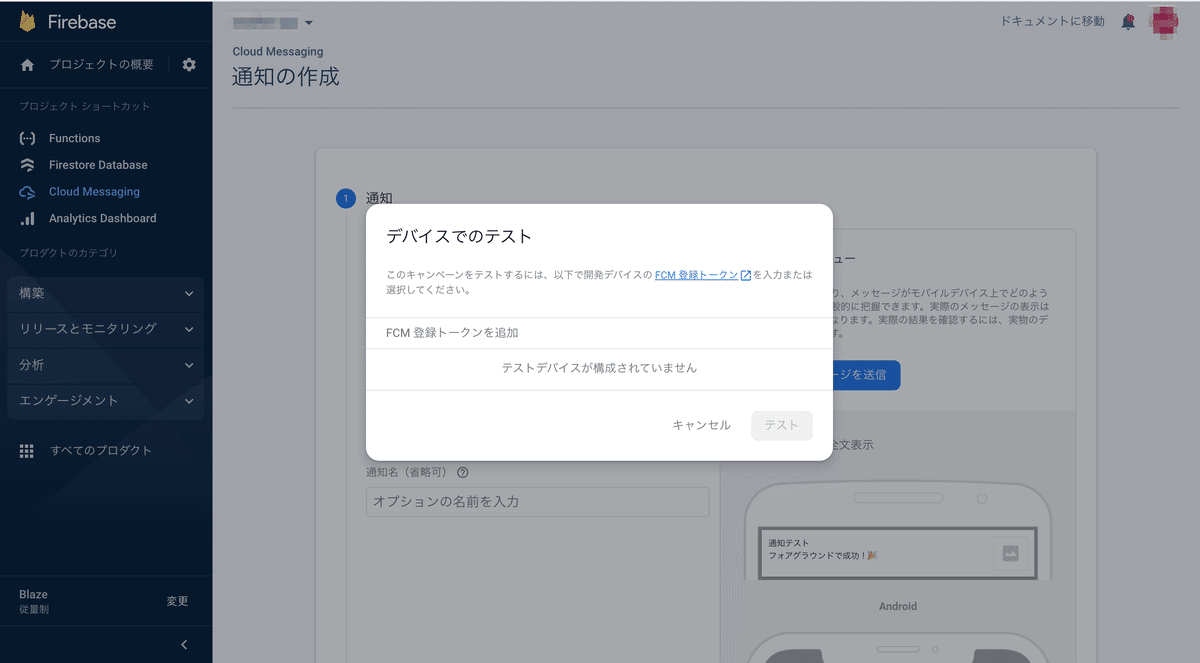This screenshot has height=663, width=1200.
Task: Open すべてのプロダクト in the sidebar
Action: [x=101, y=451]
